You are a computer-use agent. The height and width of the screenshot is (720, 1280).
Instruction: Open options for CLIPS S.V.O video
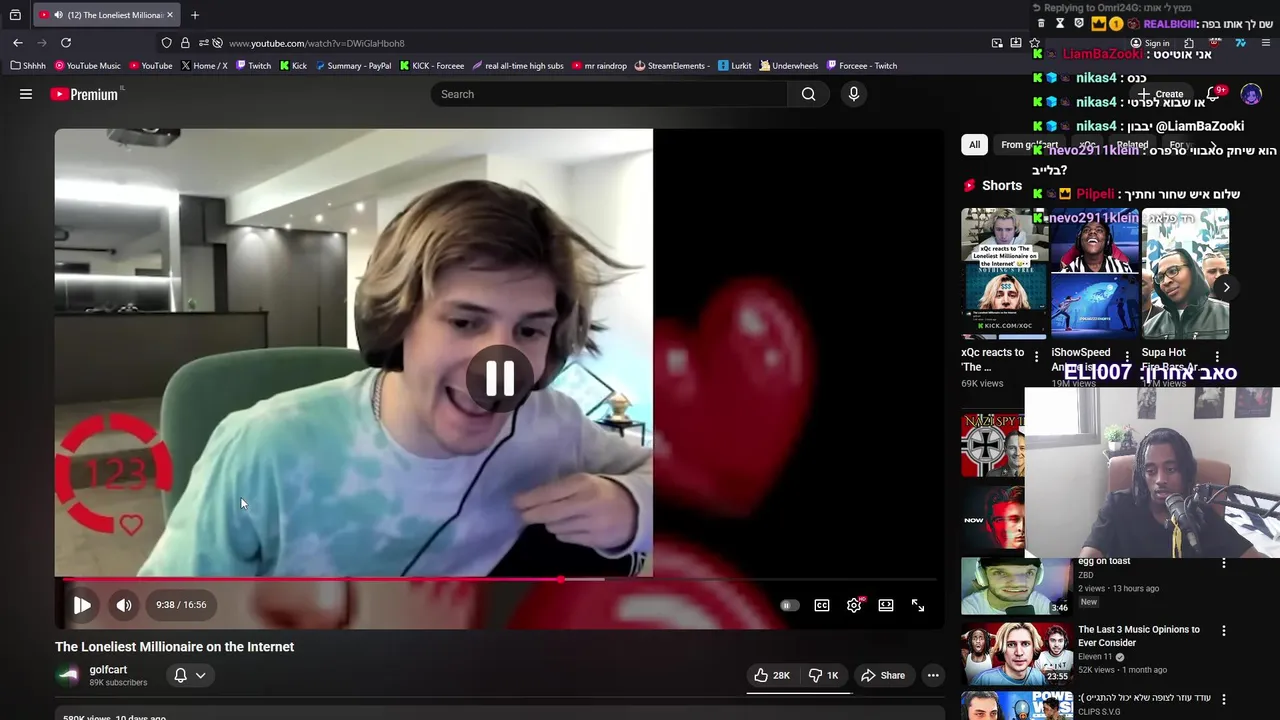(1223, 699)
